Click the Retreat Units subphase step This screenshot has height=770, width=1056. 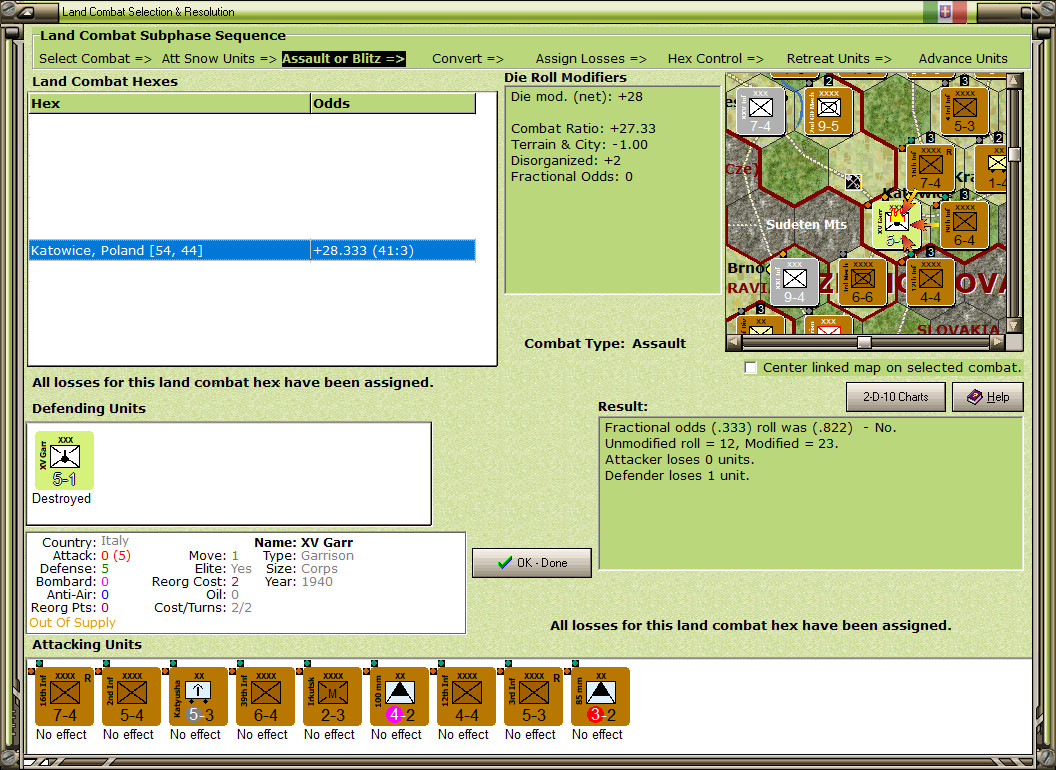click(x=838, y=59)
